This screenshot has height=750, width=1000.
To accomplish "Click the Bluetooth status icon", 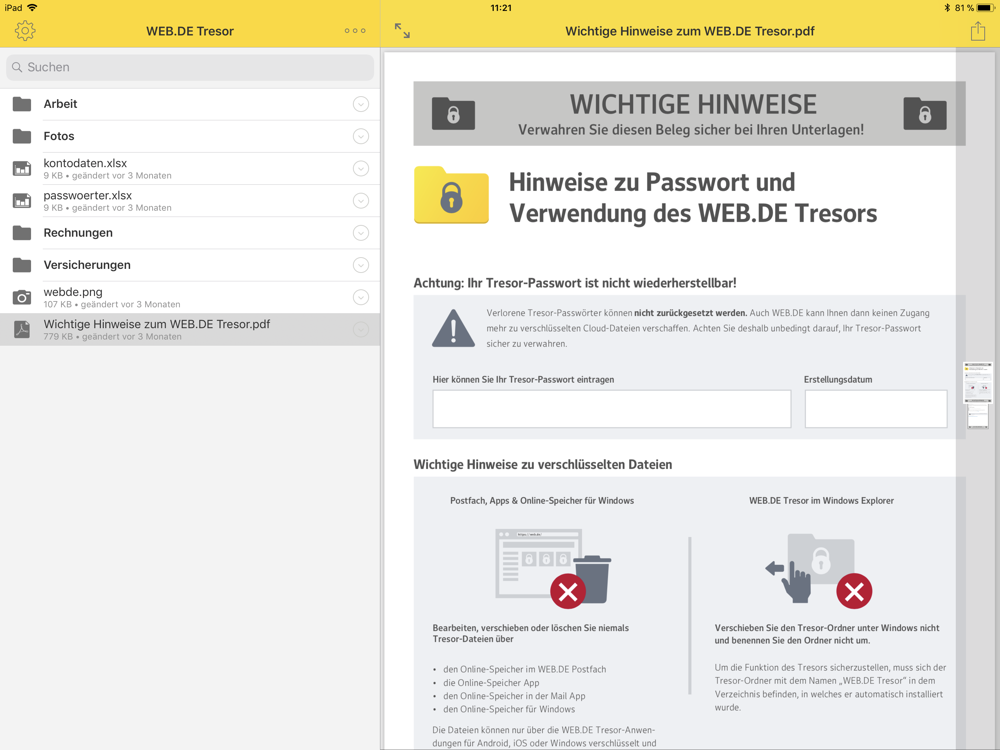I will click(x=947, y=8).
